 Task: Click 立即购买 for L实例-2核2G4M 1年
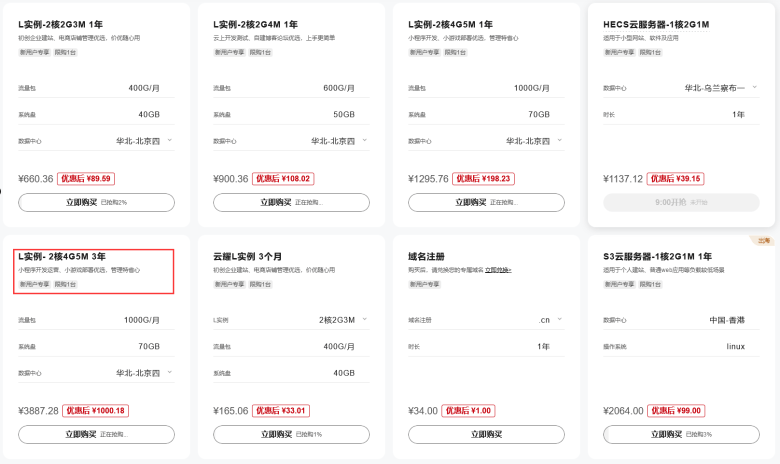coord(292,202)
